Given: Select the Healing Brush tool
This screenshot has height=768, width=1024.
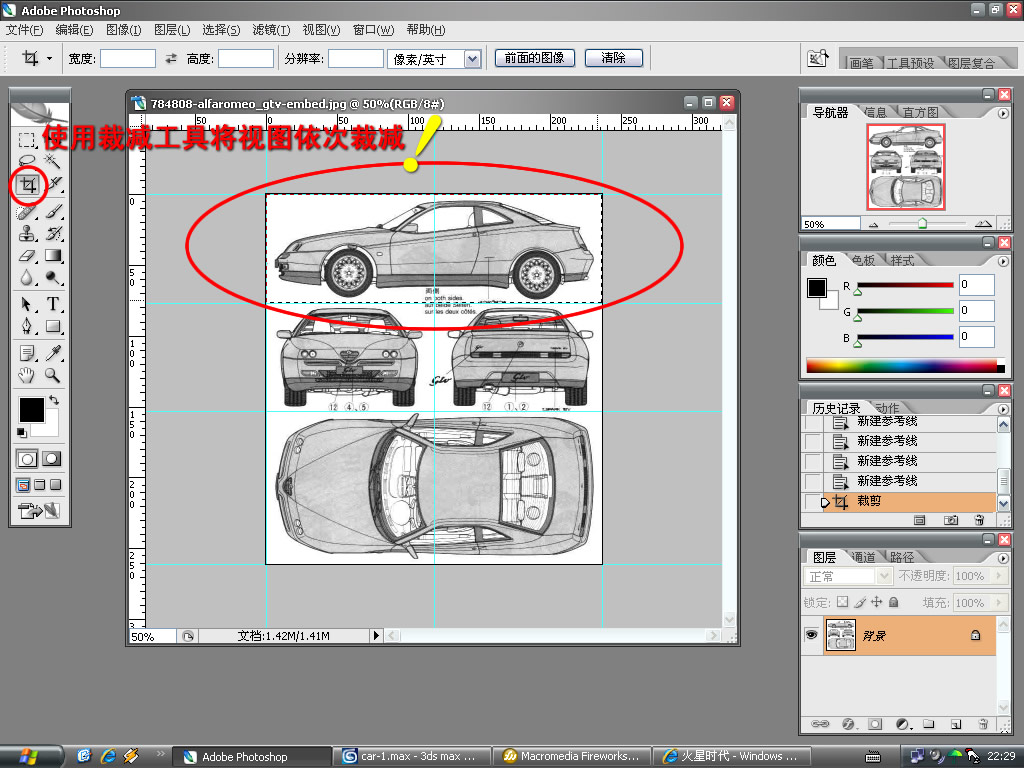Looking at the screenshot, I should pos(27,212).
